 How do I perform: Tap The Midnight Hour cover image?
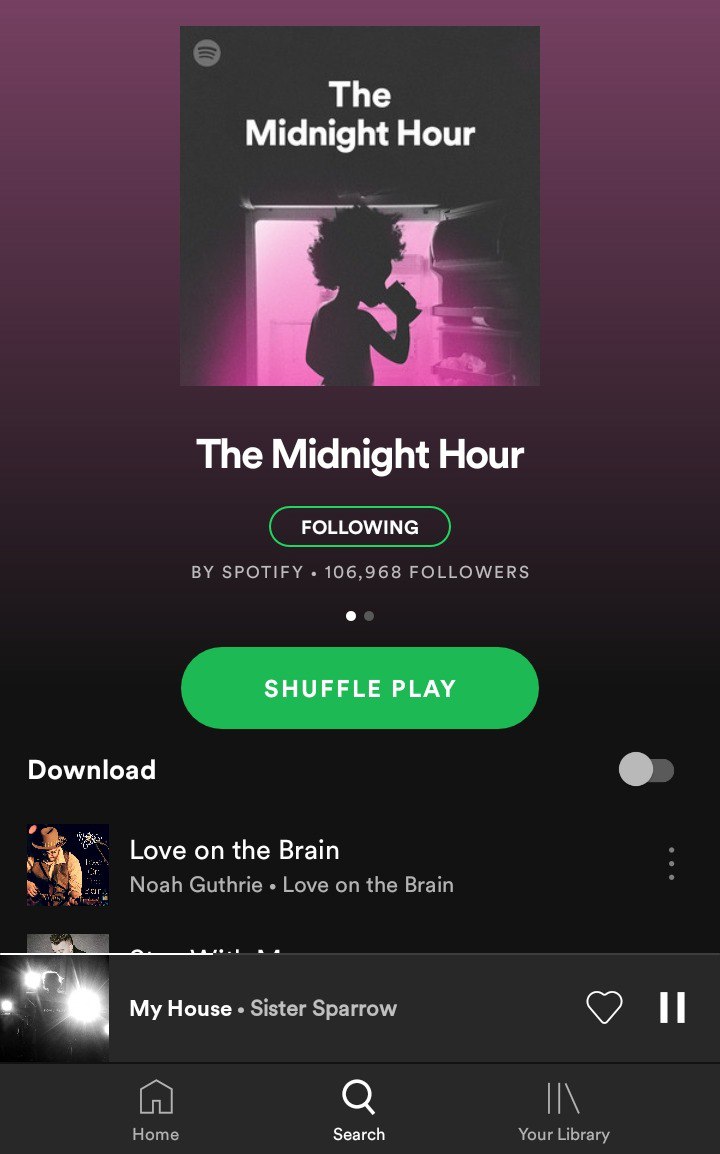tap(360, 206)
